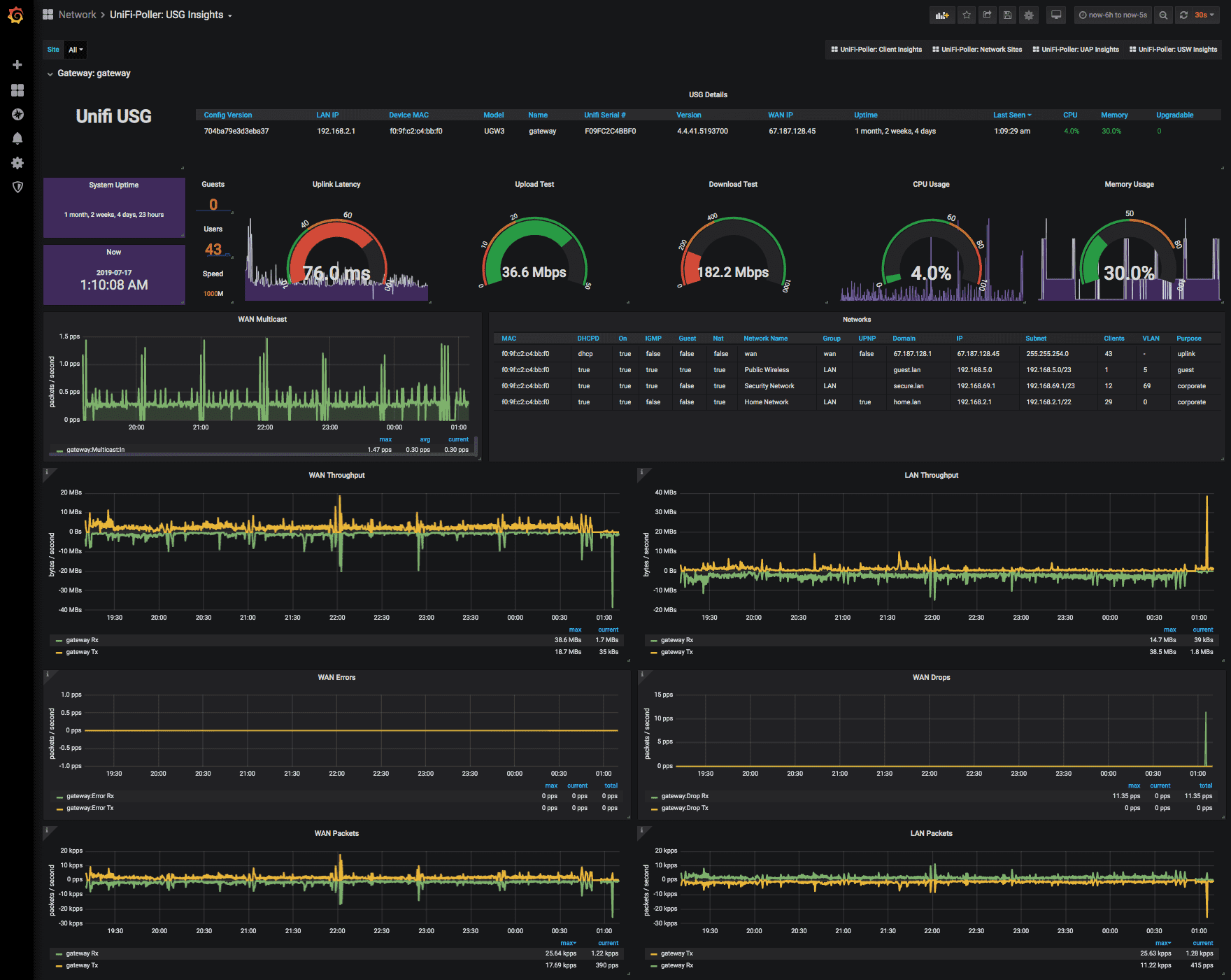The width and height of the screenshot is (1231, 980).
Task: Sort Networks table by Subnet column
Action: (x=1036, y=339)
